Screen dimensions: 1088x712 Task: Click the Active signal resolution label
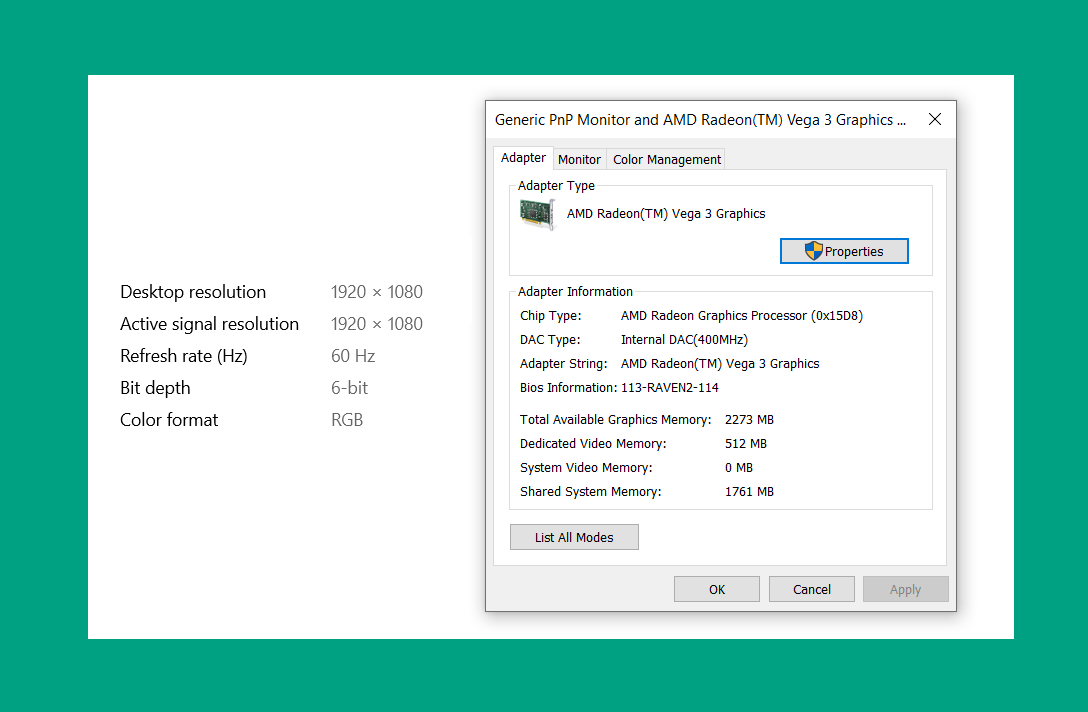[210, 324]
